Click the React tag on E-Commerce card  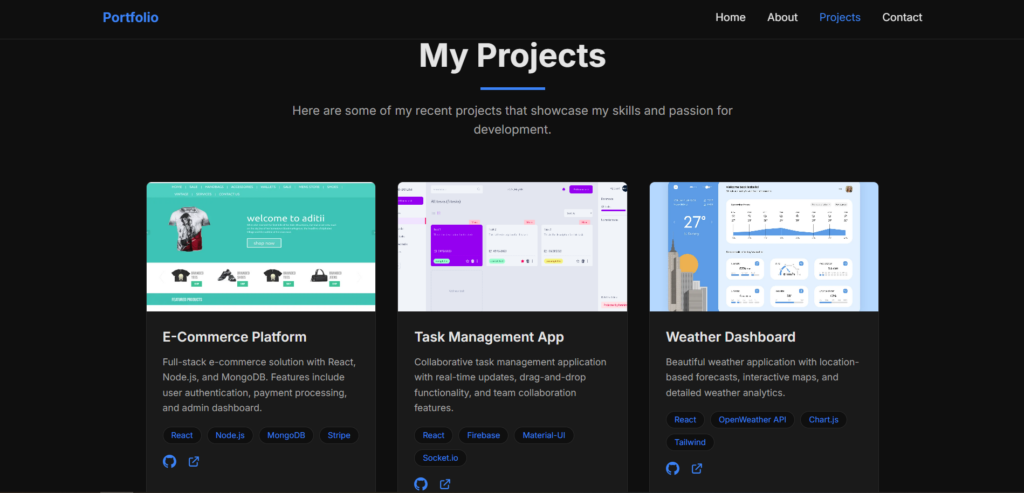pyautogui.click(x=182, y=436)
